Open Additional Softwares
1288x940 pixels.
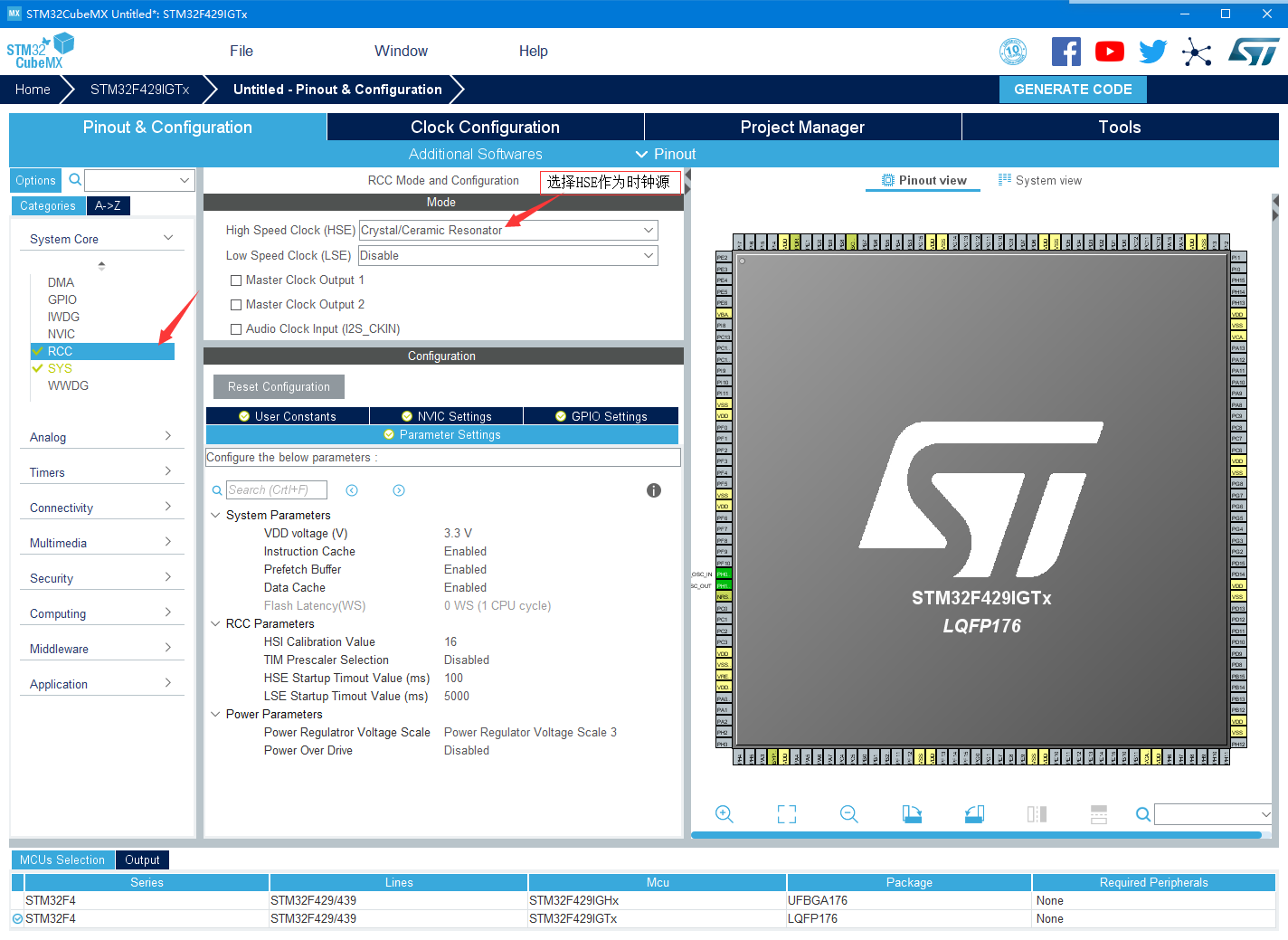click(476, 154)
